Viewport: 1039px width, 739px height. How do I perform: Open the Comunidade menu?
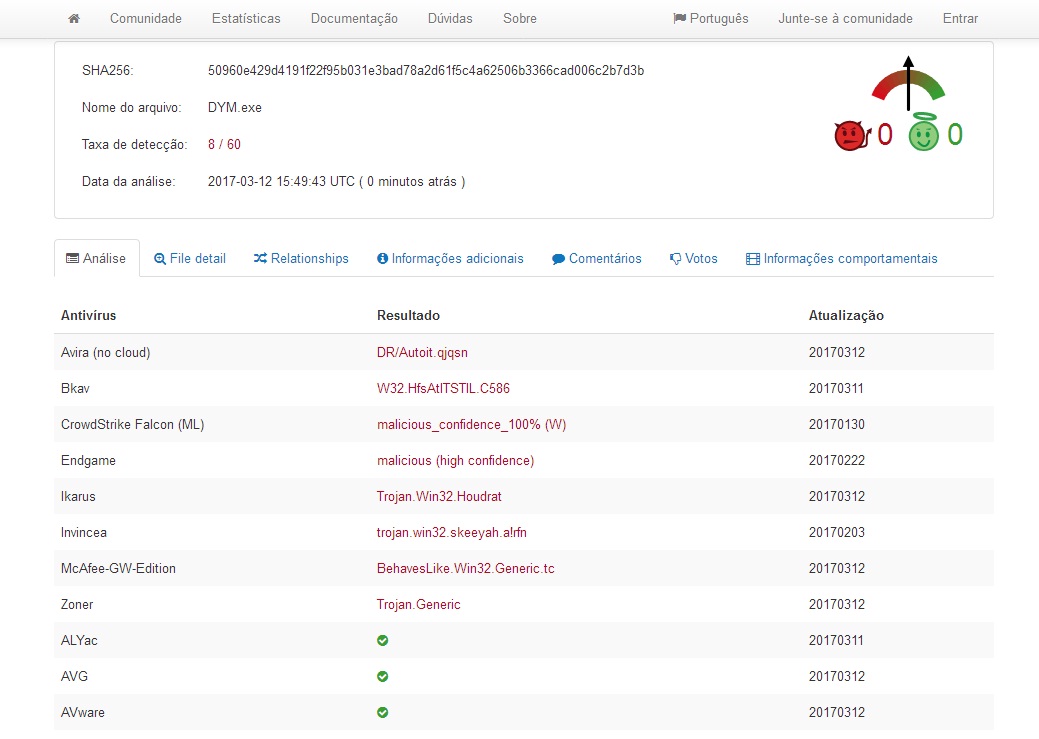click(146, 19)
